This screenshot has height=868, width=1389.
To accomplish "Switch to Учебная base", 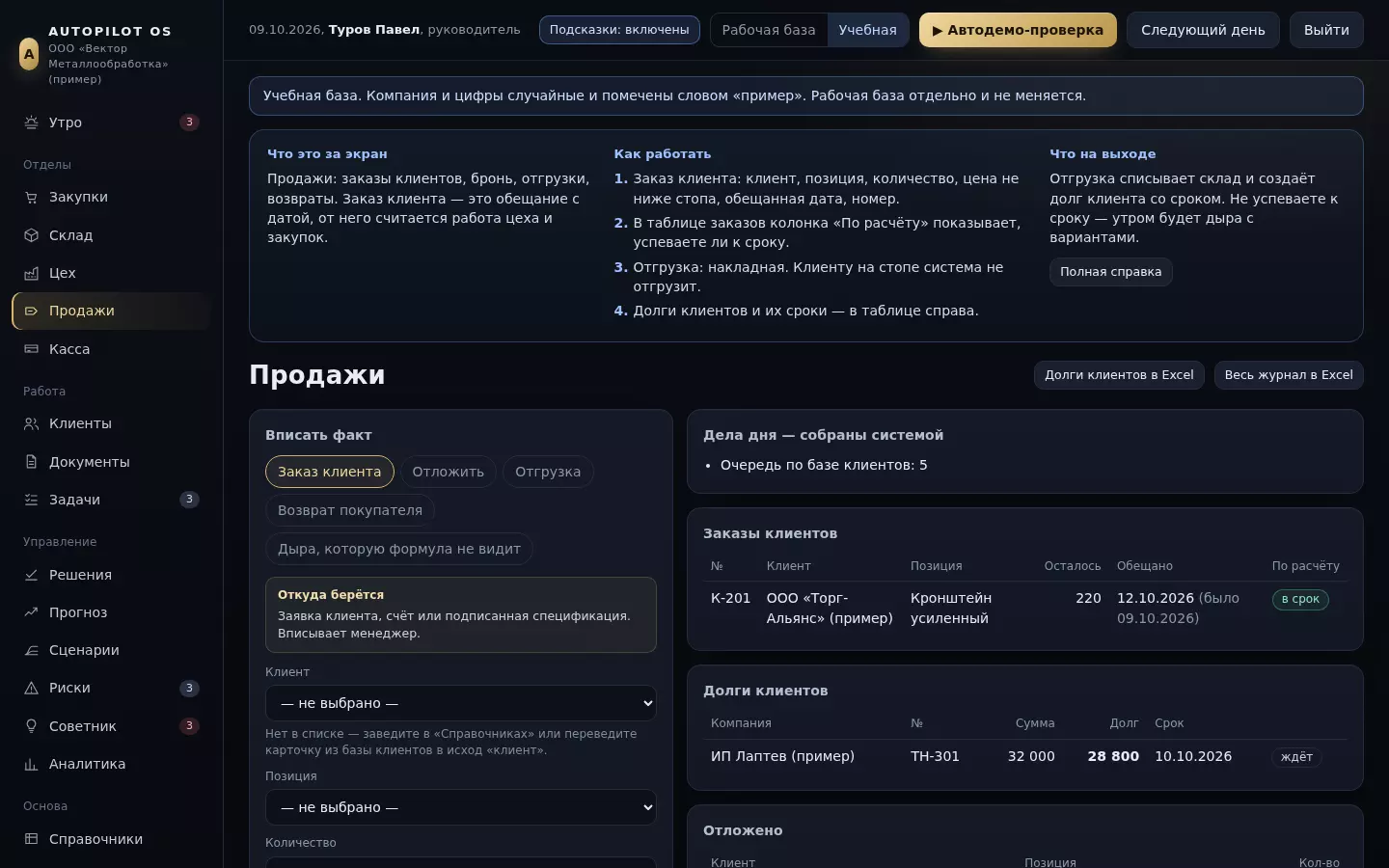I will tap(867, 30).
